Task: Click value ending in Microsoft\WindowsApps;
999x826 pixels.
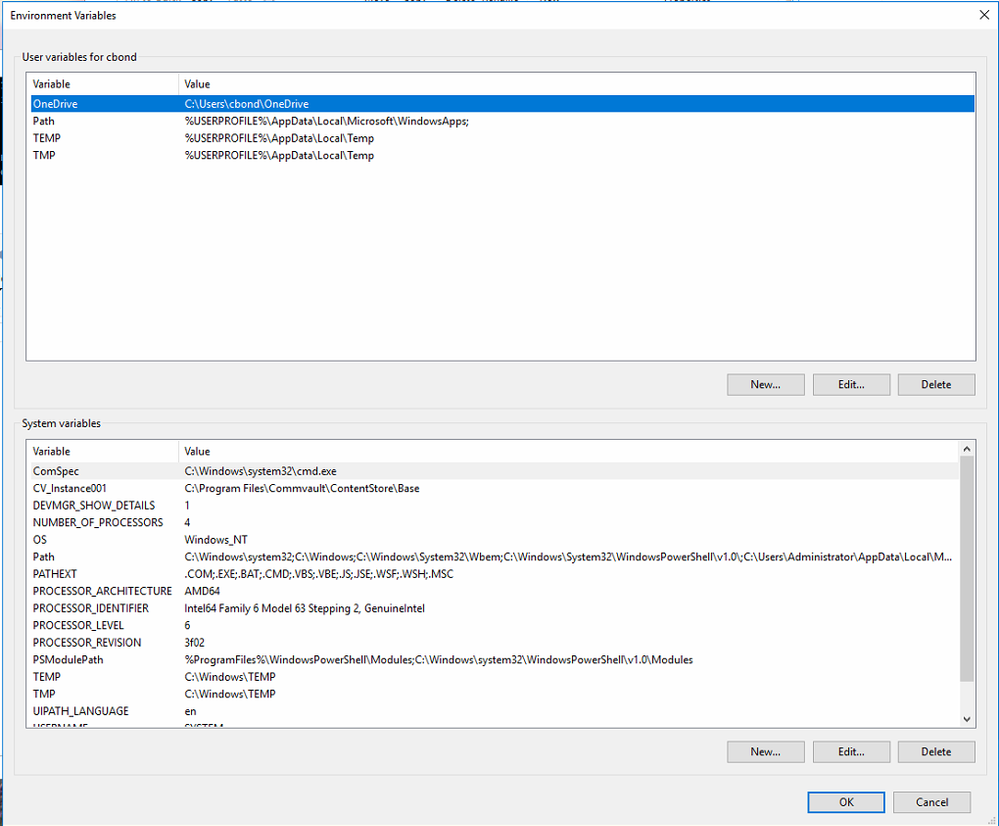Action: pyautogui.click(x=327, y=121)
